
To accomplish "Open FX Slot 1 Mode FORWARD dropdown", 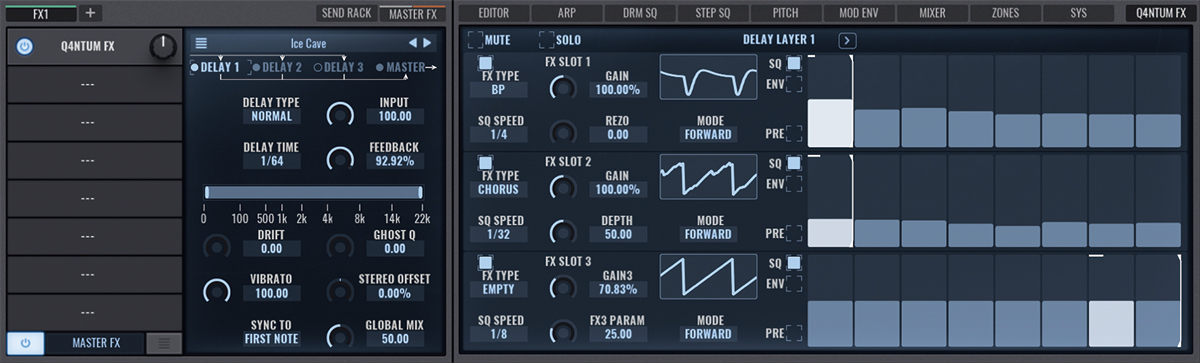I will pyautogui.click(x=708, y=134).
